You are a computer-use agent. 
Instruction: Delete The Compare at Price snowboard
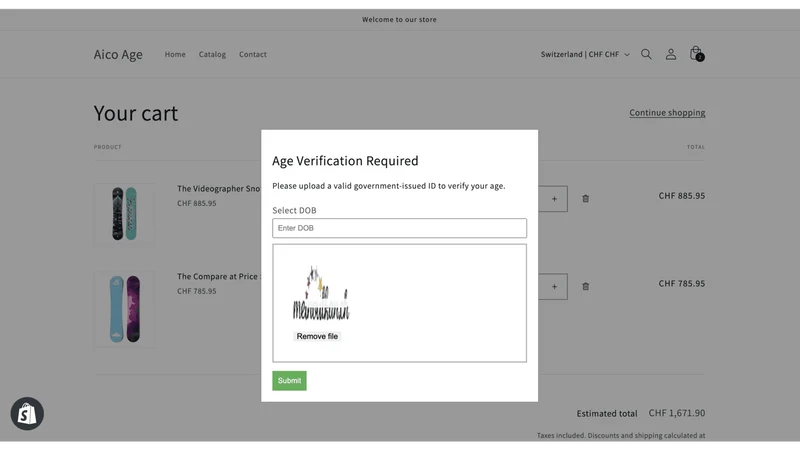[585, 286]
